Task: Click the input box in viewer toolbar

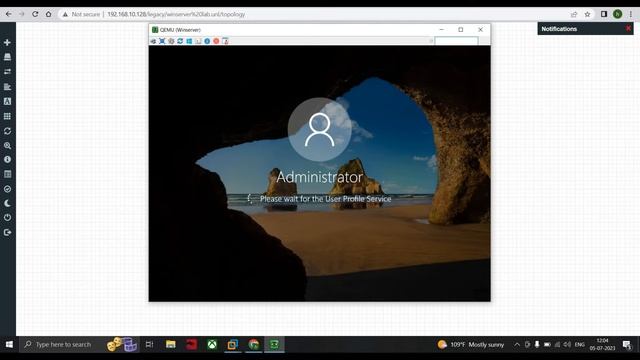Action: (456, 41)
